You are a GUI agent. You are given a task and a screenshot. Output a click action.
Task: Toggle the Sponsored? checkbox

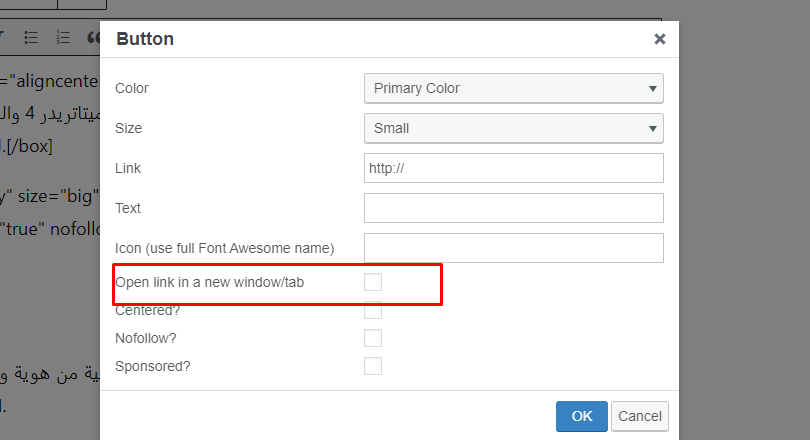click(373, 366)
